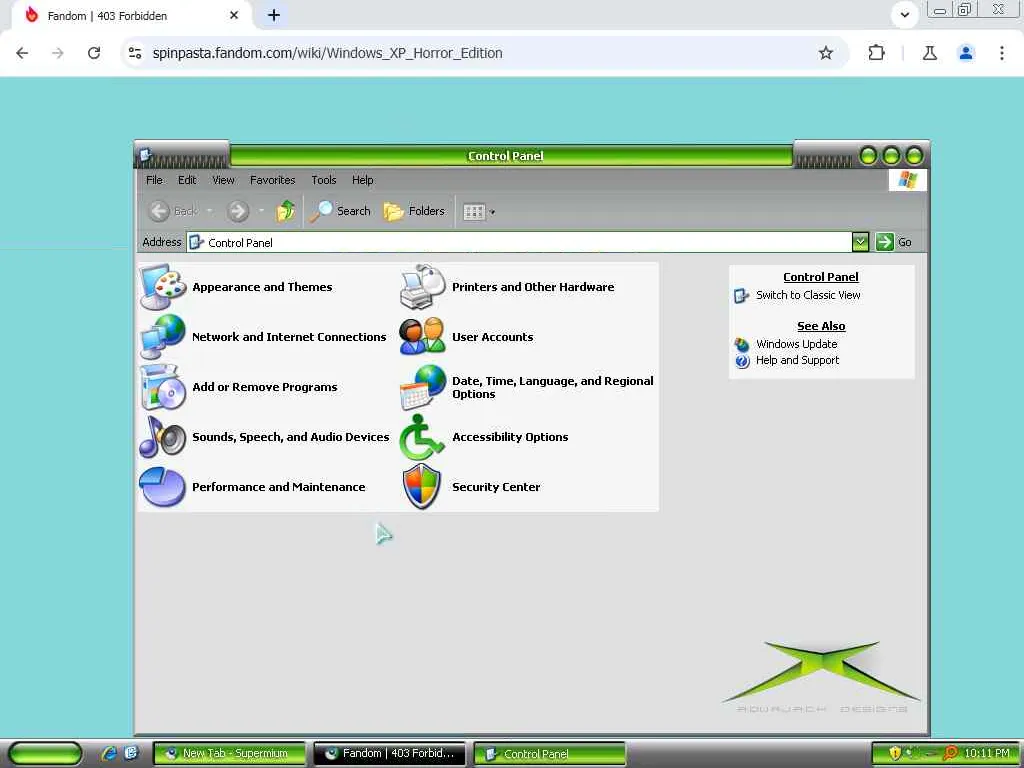Click the Search magnifier toolbar button

coord(340,211)
